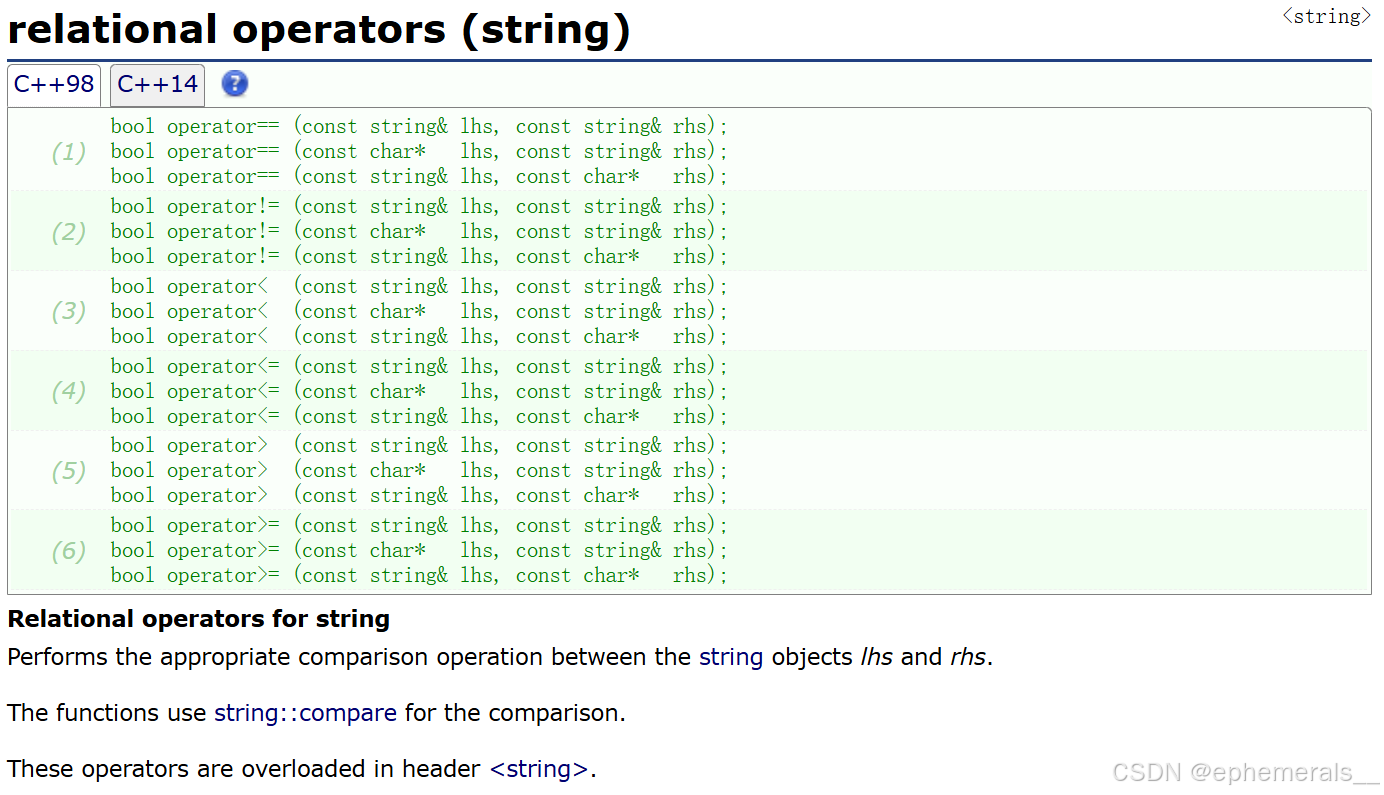The width and height of the screenshot is (1384, 795).
Task: Click the (1) label beside operator== overloads
Action: (69, 152)
